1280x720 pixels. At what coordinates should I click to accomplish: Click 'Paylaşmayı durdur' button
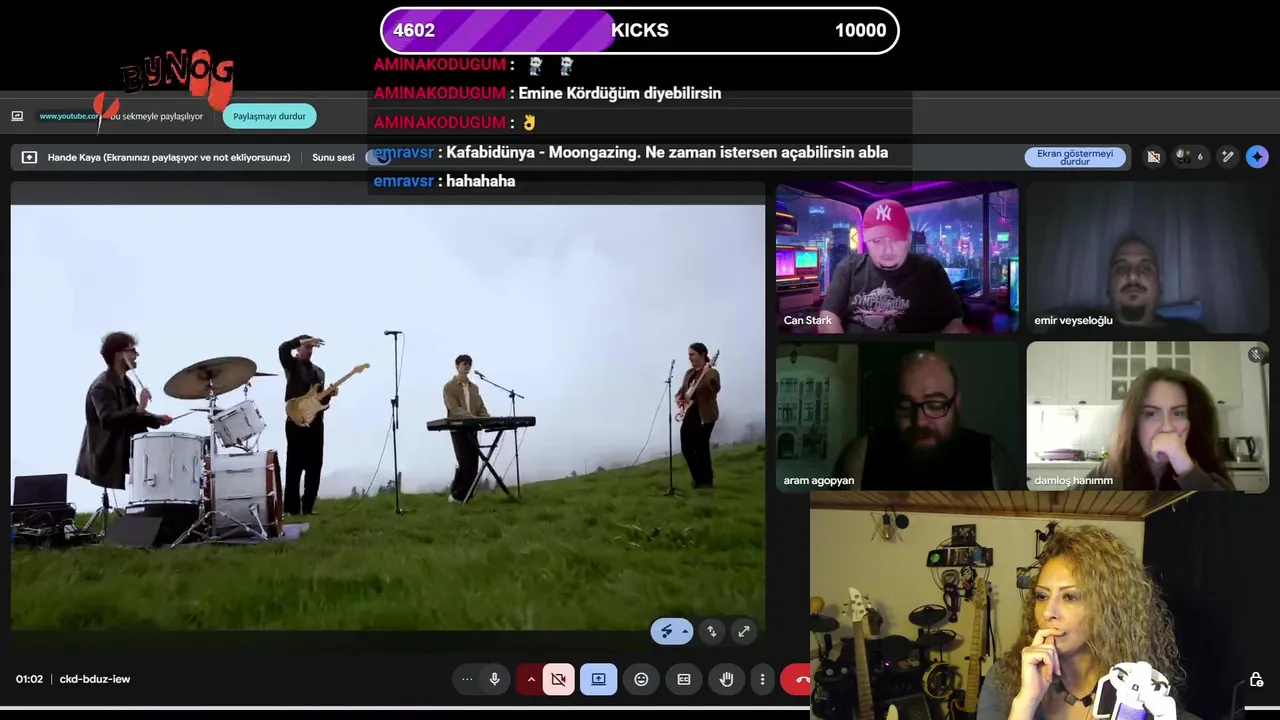click(x=269, y=116)
